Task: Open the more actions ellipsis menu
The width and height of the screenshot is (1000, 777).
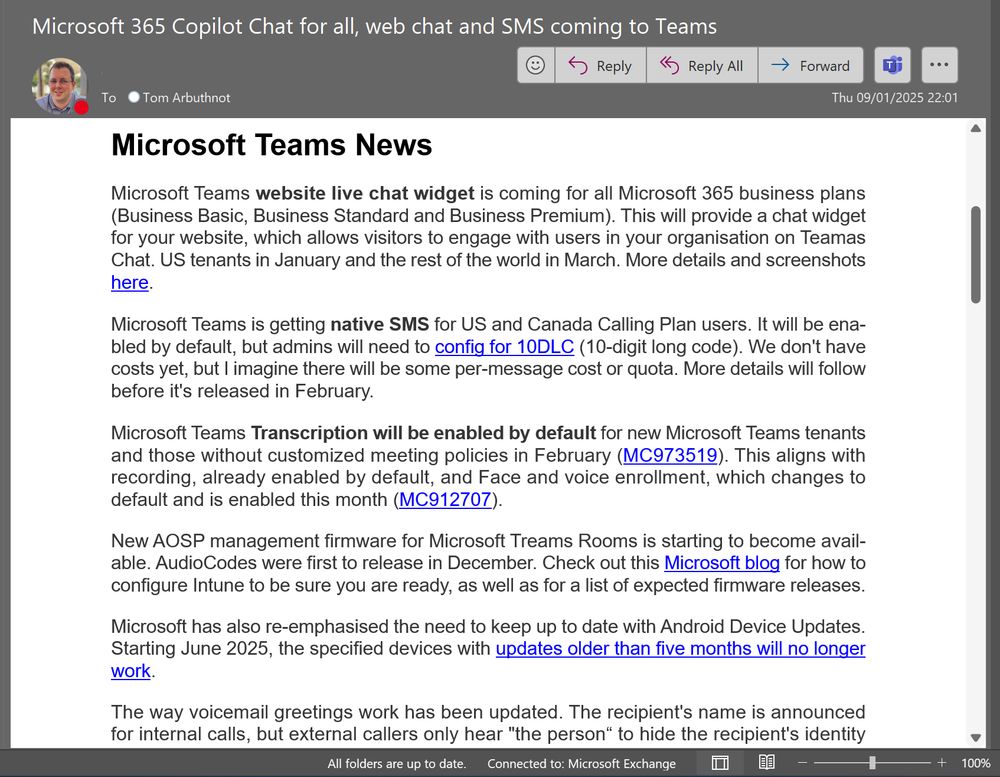Action: pyautogui.click(x=939, y=65)
